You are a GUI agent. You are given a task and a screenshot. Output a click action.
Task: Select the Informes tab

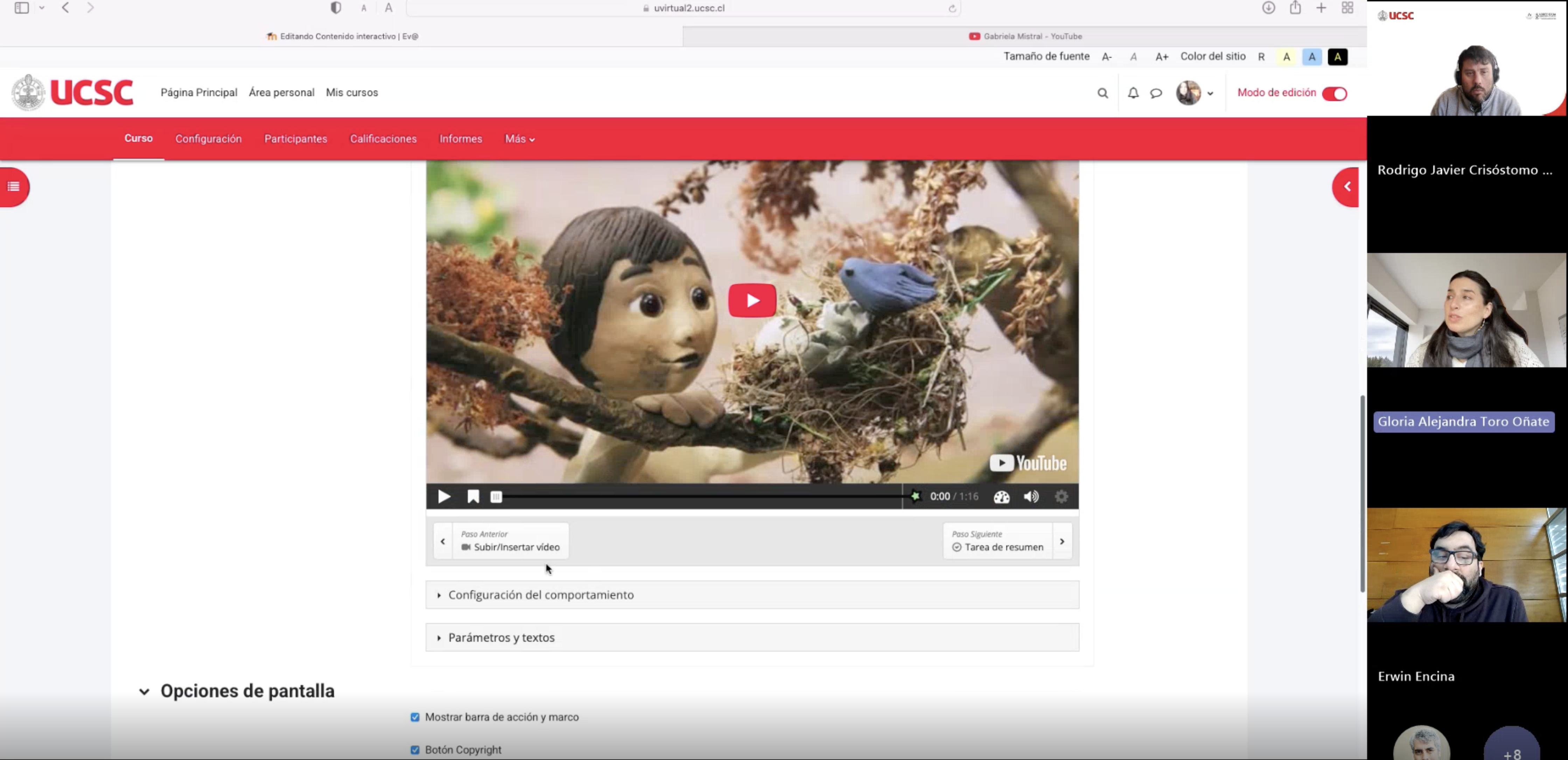click(x=461, y=139)
